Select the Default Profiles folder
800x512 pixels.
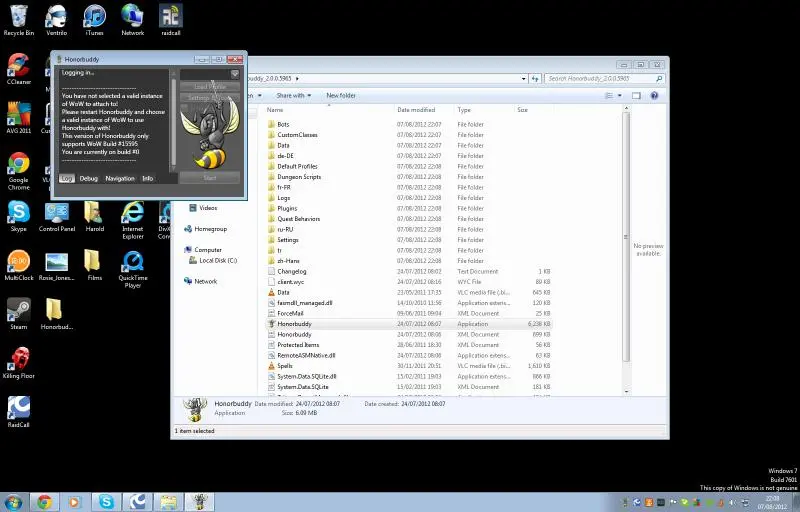pos(408,166)
